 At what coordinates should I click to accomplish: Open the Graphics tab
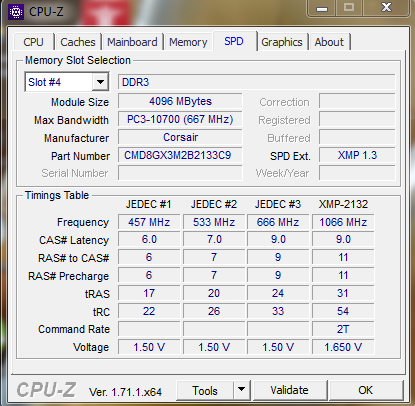(x=282, y=42)
